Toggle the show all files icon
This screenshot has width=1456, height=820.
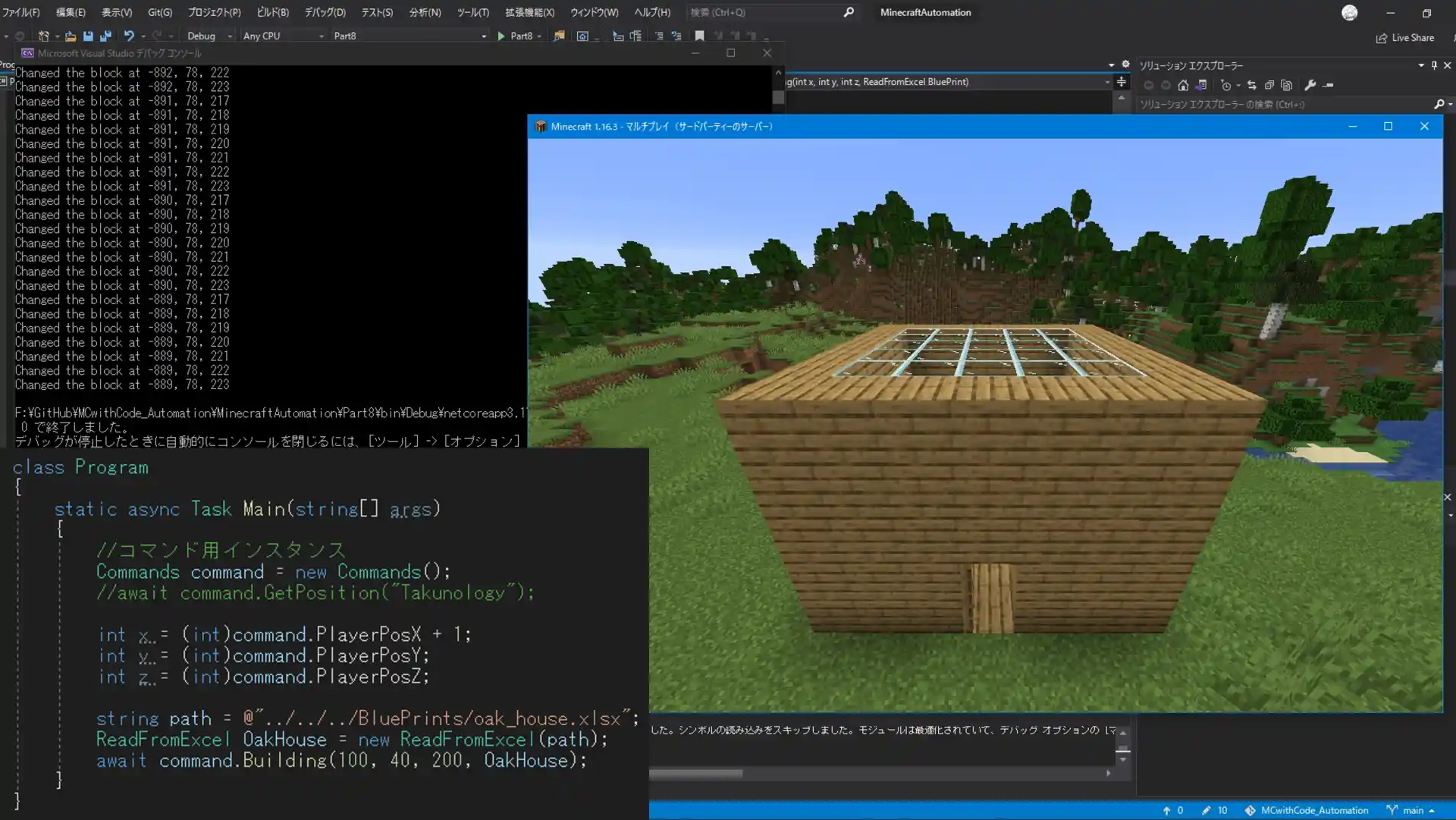pos(1286,86)
